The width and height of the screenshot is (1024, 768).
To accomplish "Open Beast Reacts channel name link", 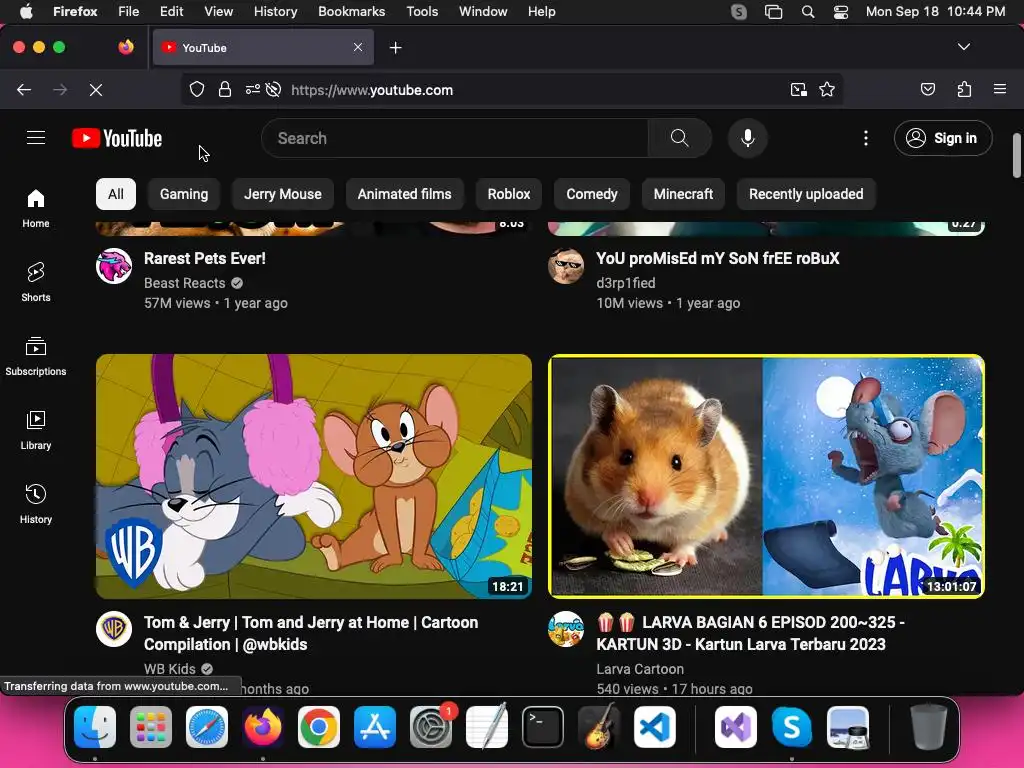I will [185, 283].
